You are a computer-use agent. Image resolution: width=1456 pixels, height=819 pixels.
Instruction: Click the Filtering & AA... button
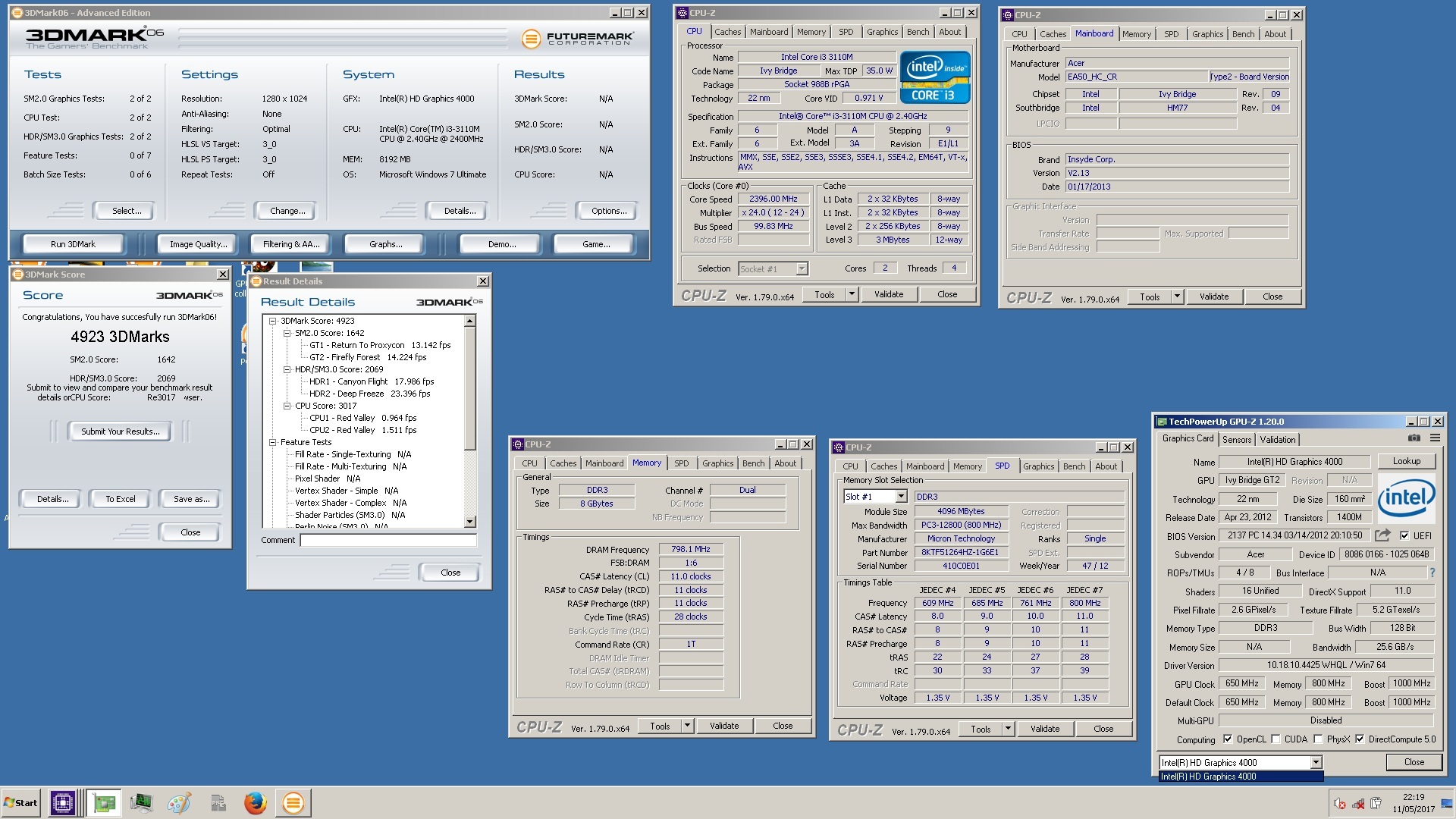pyautogui.click(x=291, y=244)
